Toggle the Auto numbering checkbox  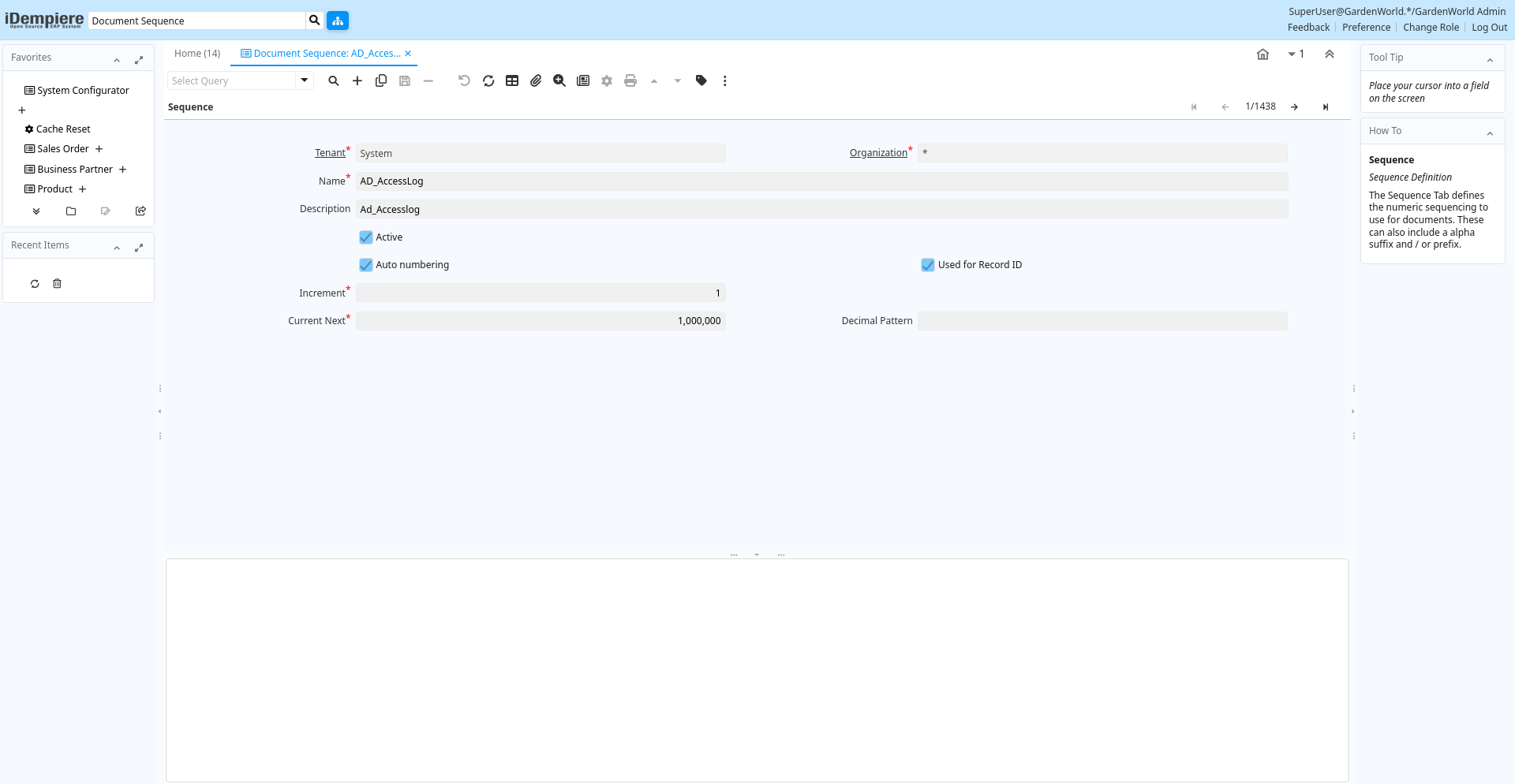[x=366, y=265]
